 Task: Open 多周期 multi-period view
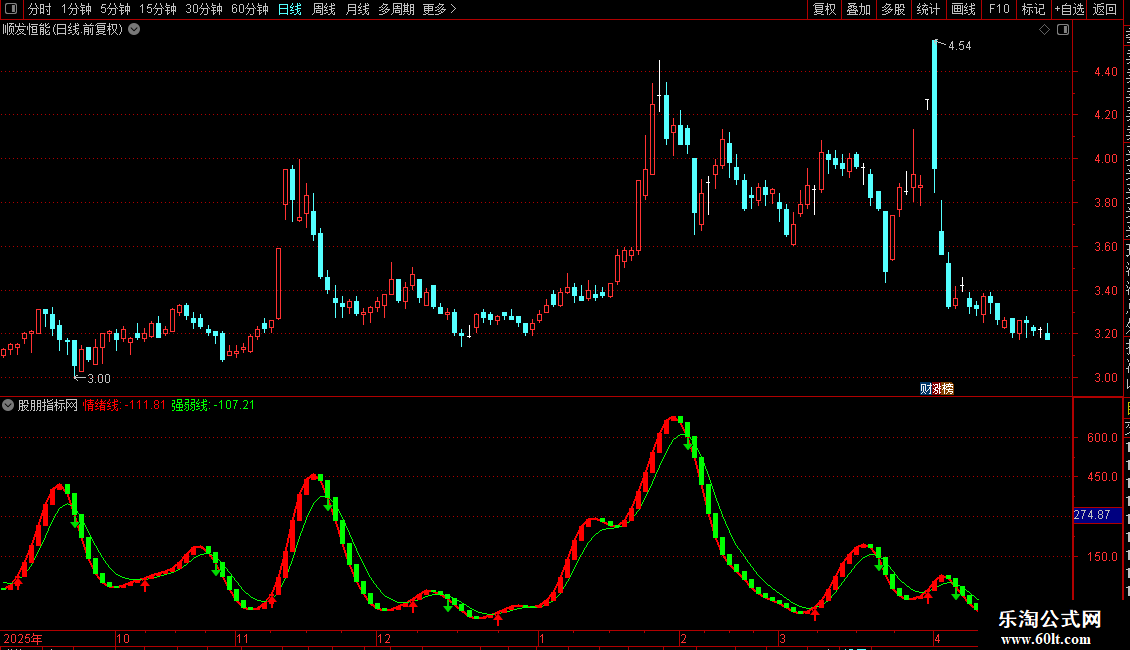coord(396,9)
